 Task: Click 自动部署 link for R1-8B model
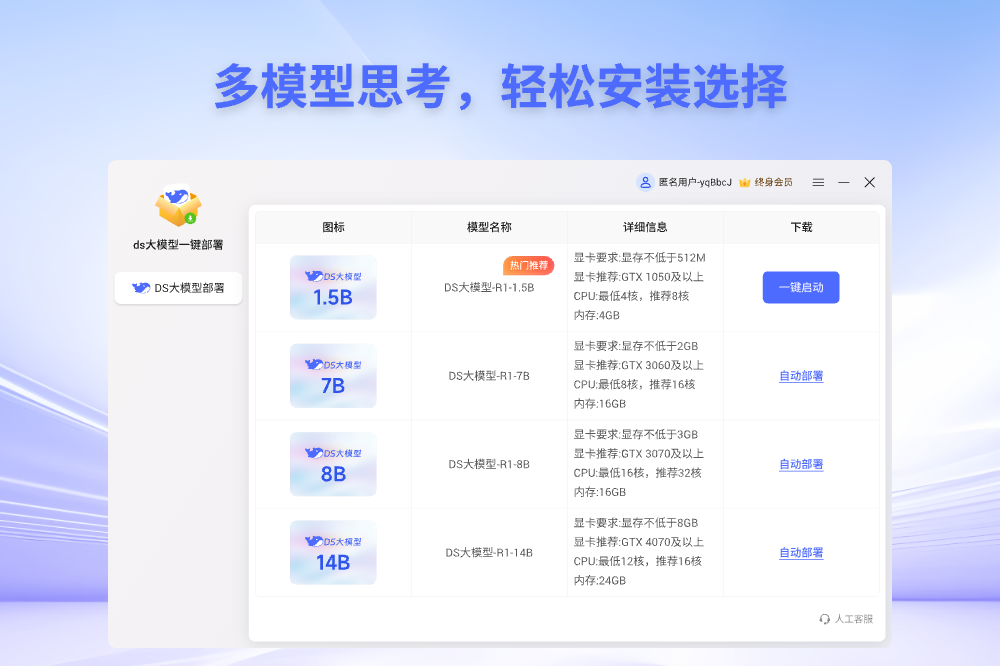click(x=800, y=464)
